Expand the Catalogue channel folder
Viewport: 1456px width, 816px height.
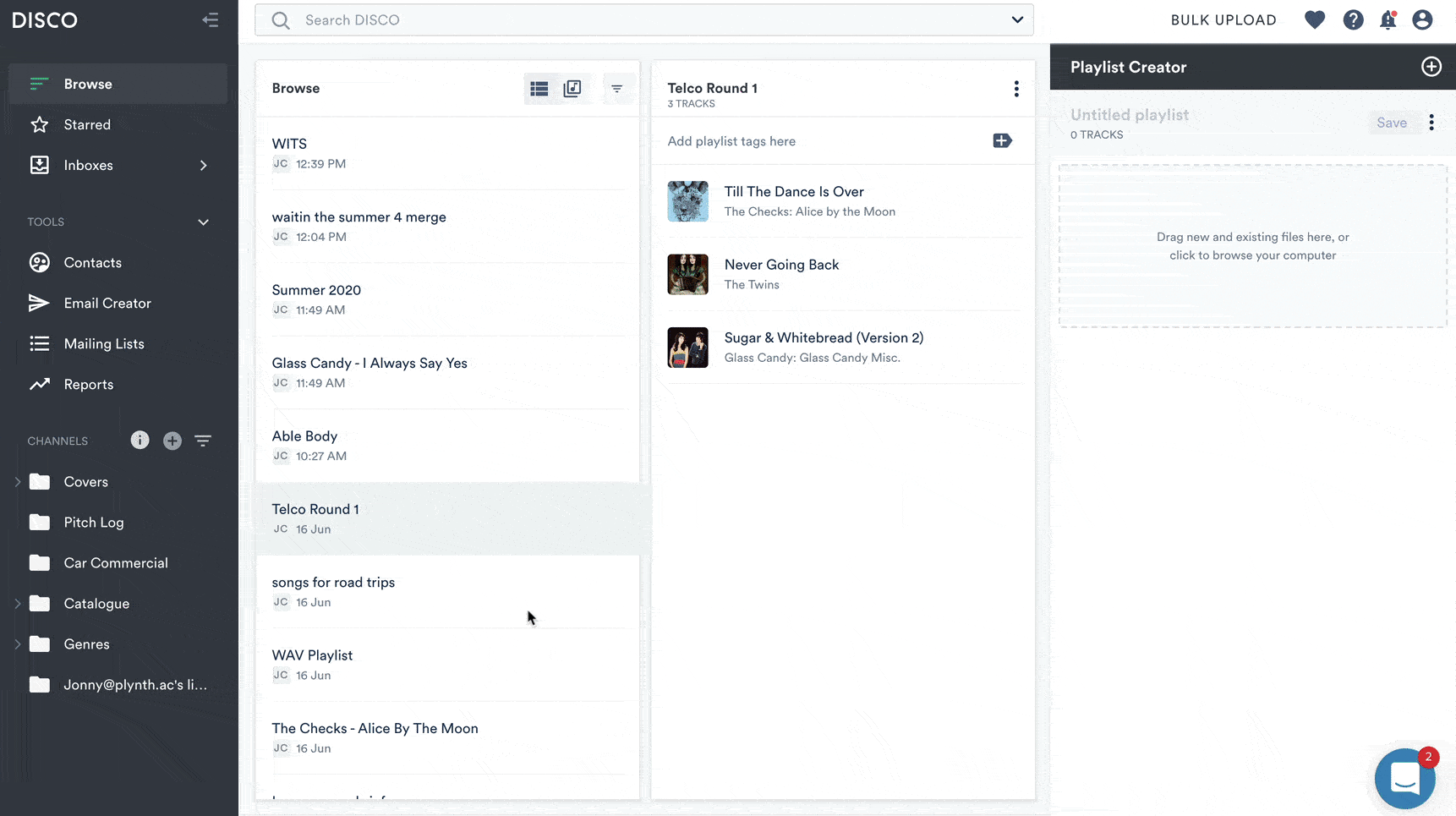coord(17,603)
